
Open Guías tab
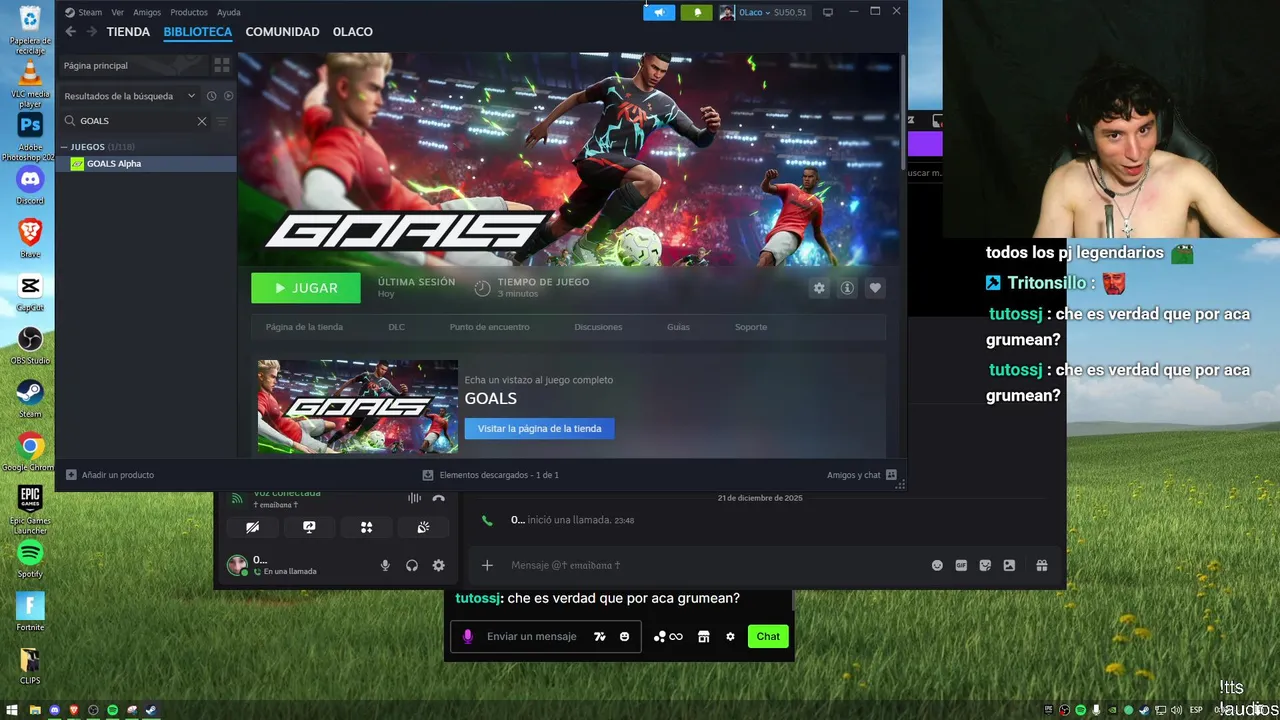678,327
